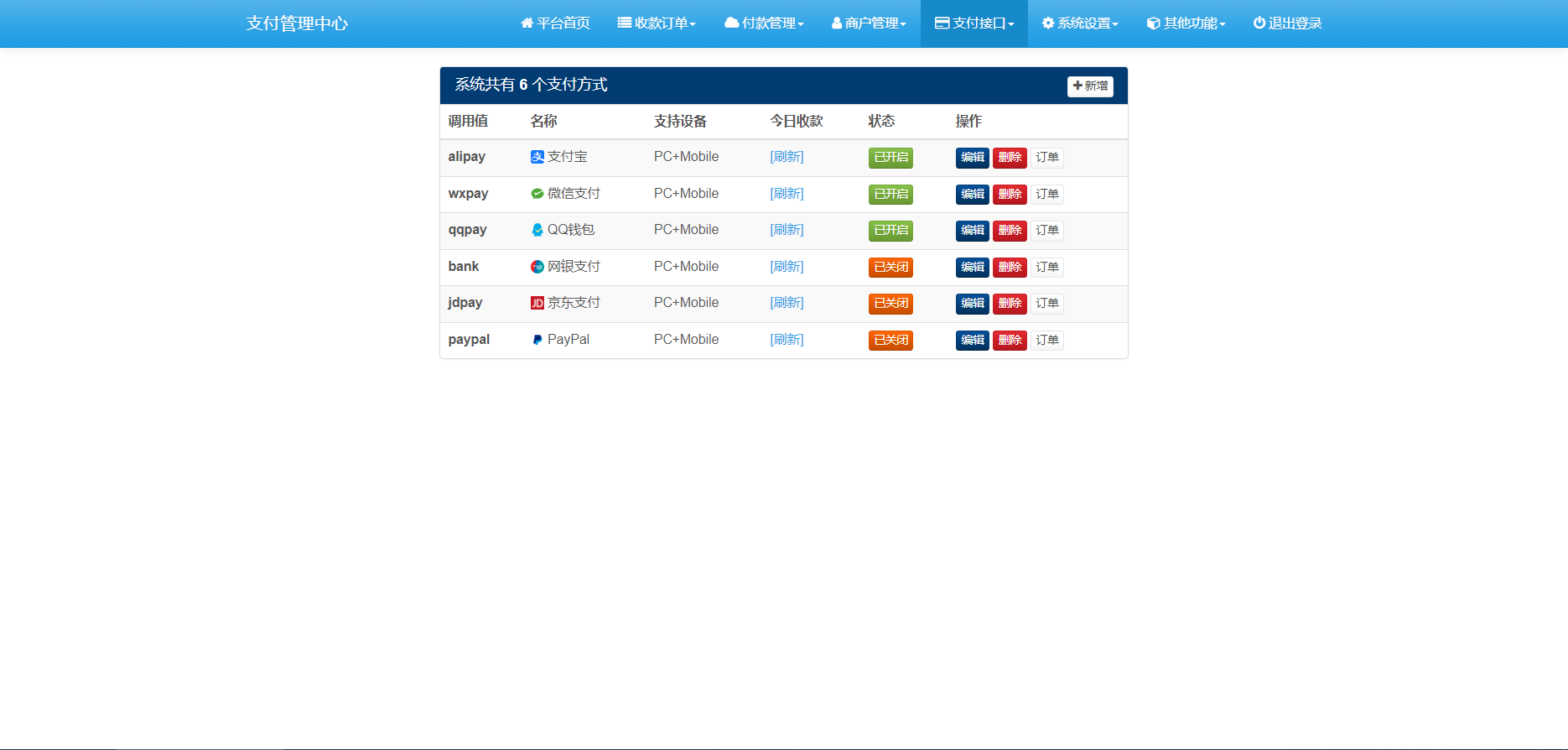Refresh today's receipts for paypal
The height and width of the screenshot is (750, 1568).
[x=787, y=340]
